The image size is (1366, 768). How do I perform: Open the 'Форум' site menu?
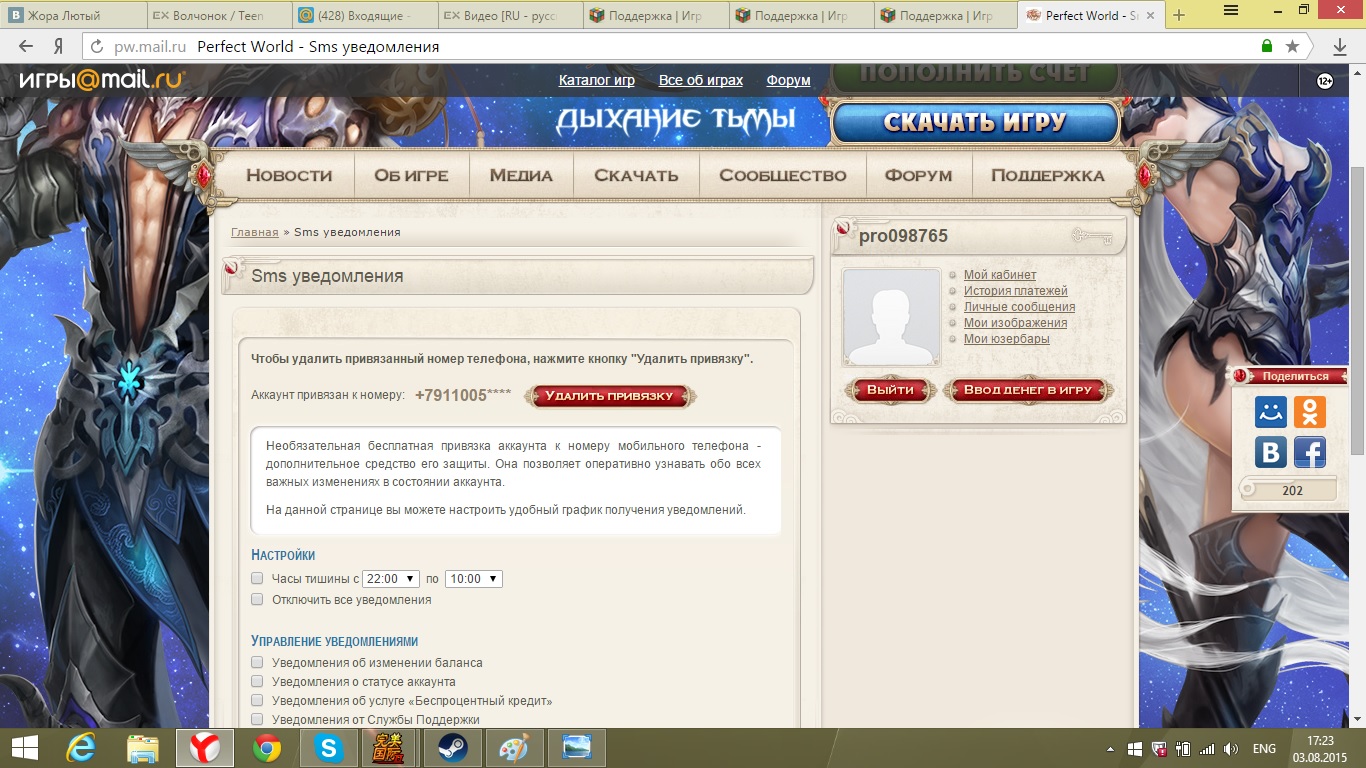coord(918,175)
